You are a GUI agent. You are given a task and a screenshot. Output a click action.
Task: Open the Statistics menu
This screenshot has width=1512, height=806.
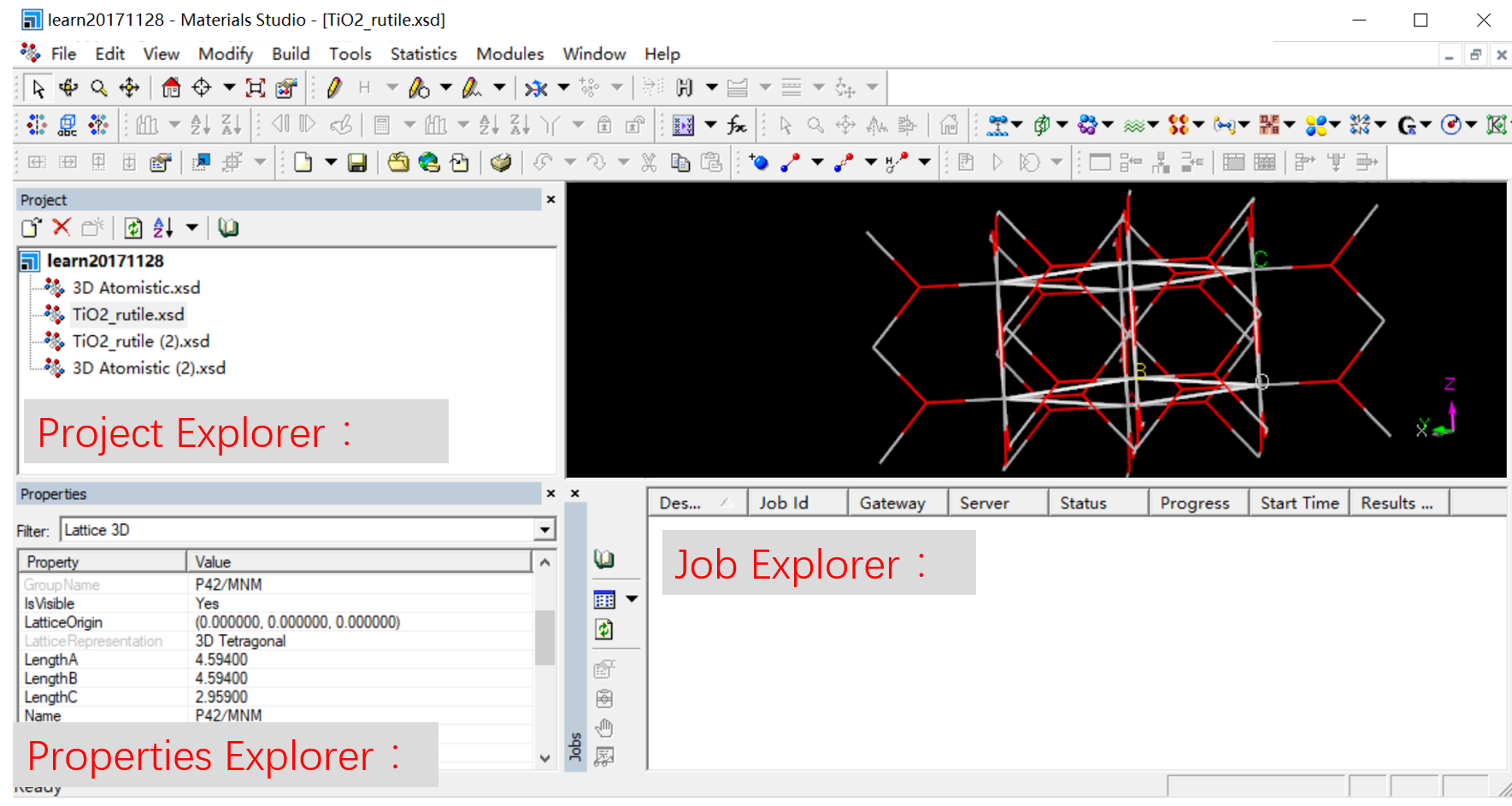pos(423,54)
